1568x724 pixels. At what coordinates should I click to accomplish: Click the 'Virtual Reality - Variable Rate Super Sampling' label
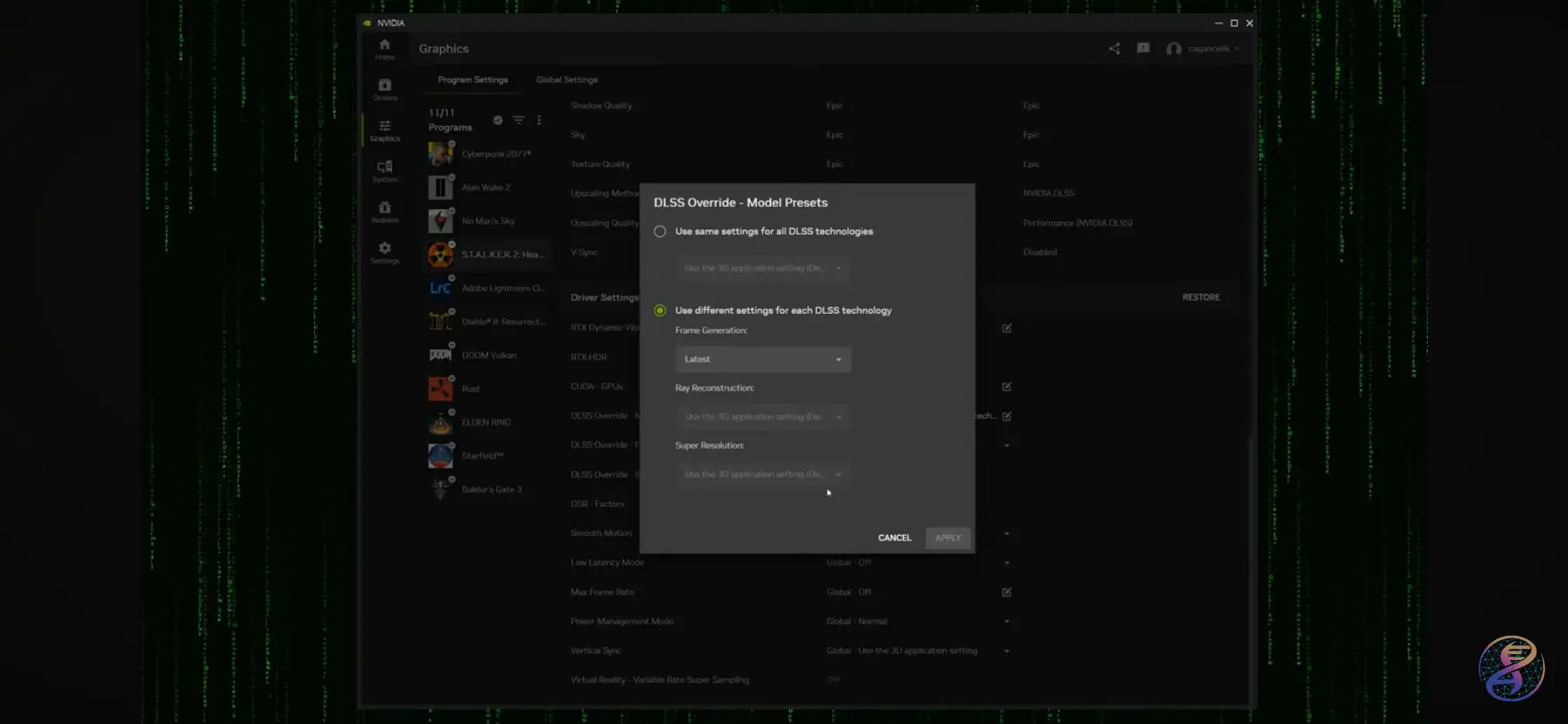pyautogui.click(x=660, y=680)
